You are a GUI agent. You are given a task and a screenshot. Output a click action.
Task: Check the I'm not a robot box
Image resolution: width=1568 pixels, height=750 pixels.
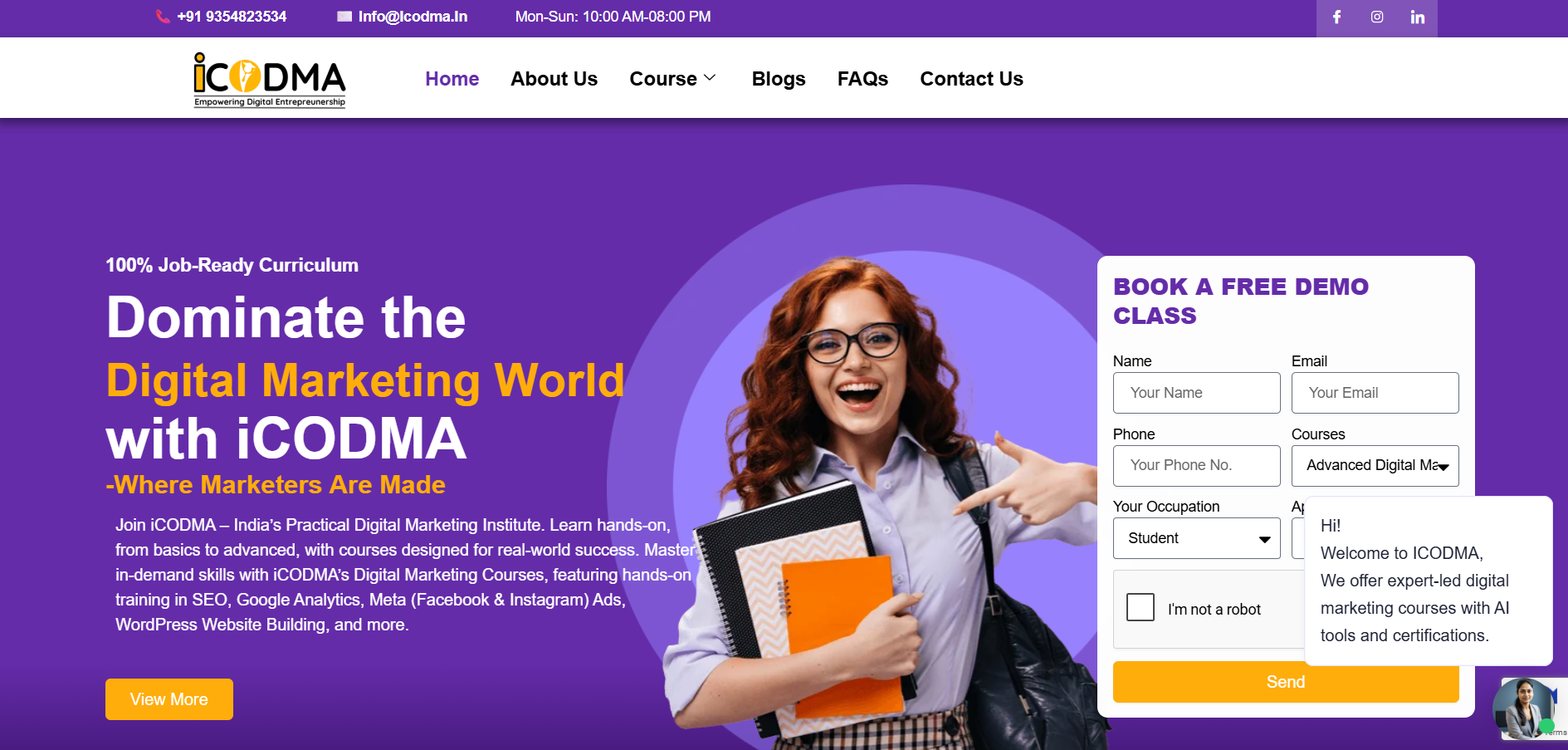[x=1141, y=607]
